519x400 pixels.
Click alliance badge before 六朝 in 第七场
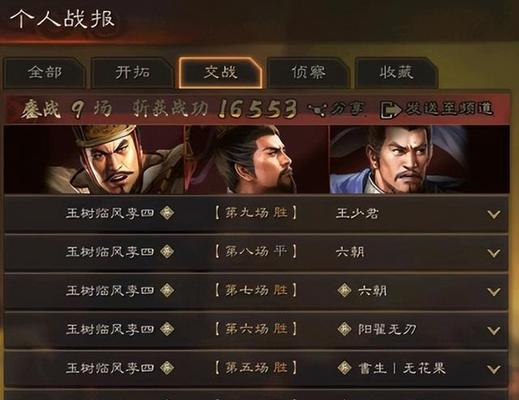point(344,290)
